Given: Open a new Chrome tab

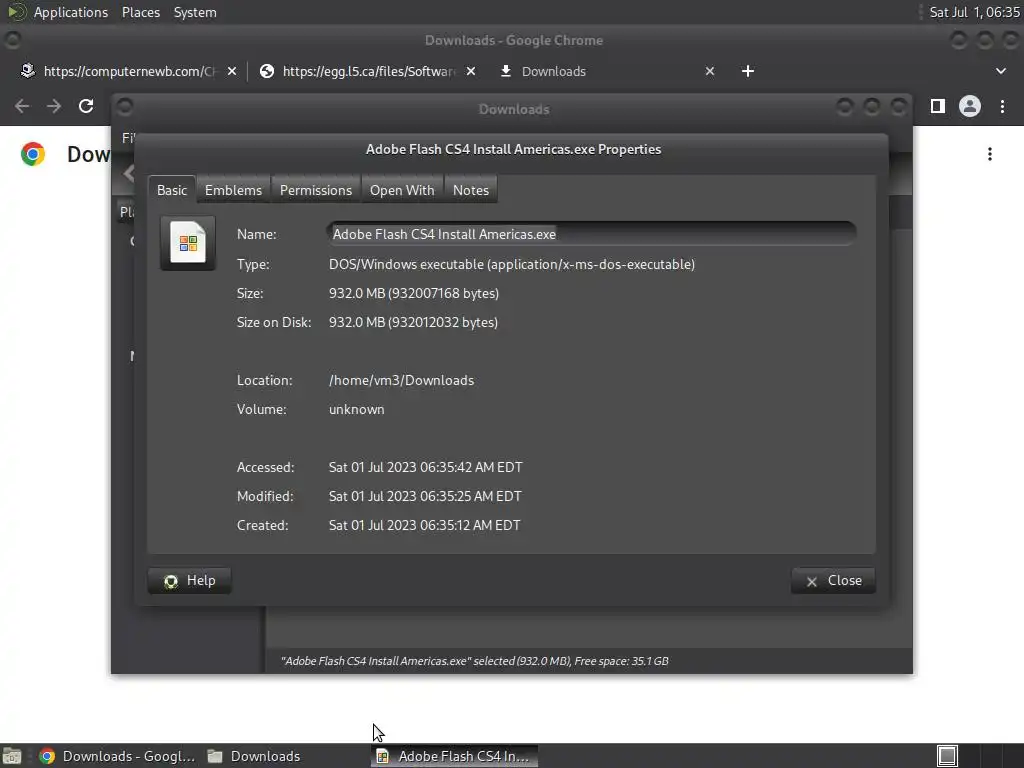Looking at the screenshot, I should (x=748, y=71).
